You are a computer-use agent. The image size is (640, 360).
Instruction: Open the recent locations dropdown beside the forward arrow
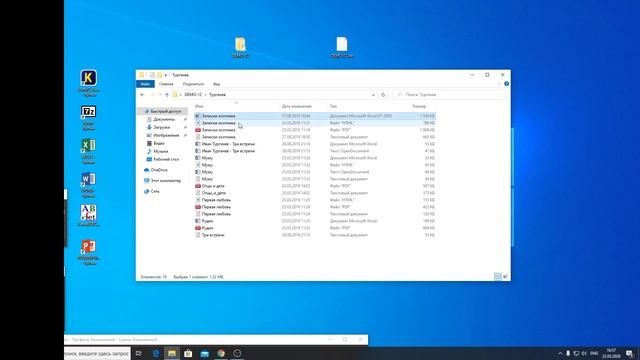(160, 95)
